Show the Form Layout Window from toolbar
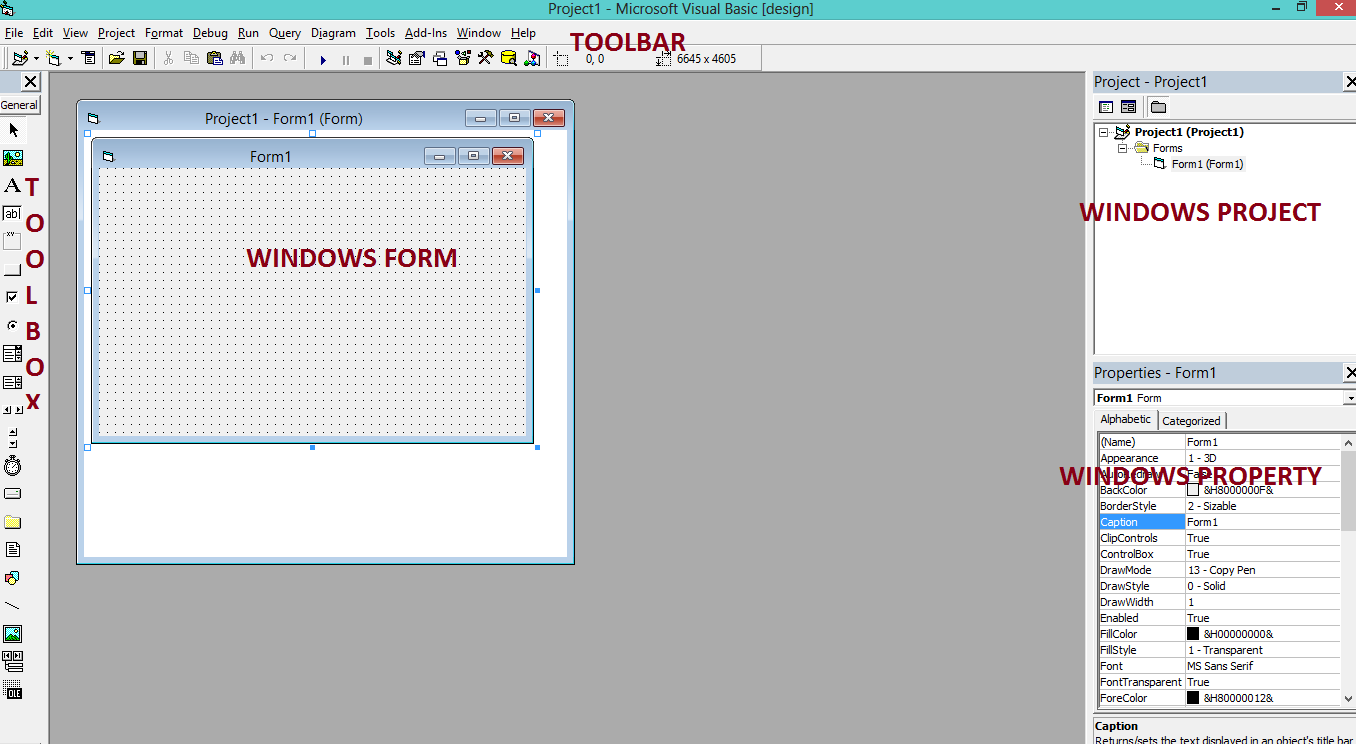 click(440, 58)
